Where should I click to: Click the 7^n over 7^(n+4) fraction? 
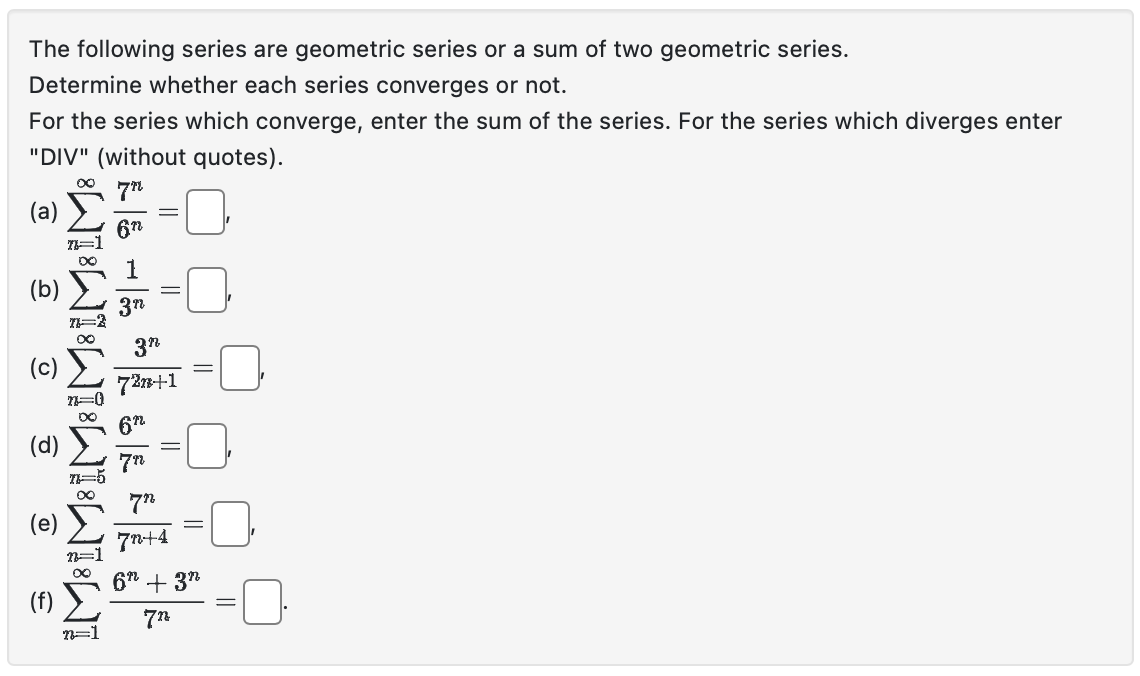(142, 523)
